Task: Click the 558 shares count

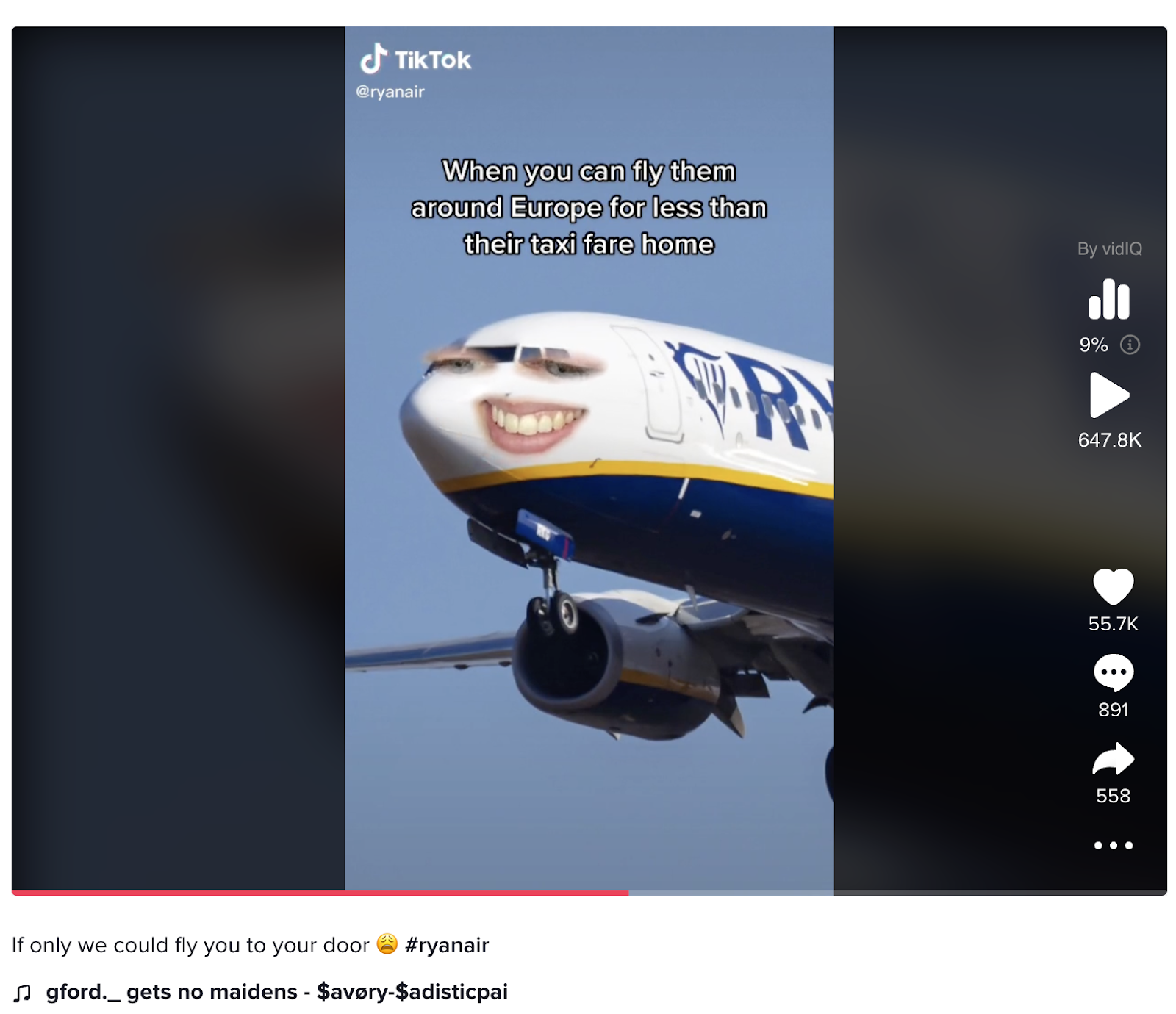Action: [1113, 796]
